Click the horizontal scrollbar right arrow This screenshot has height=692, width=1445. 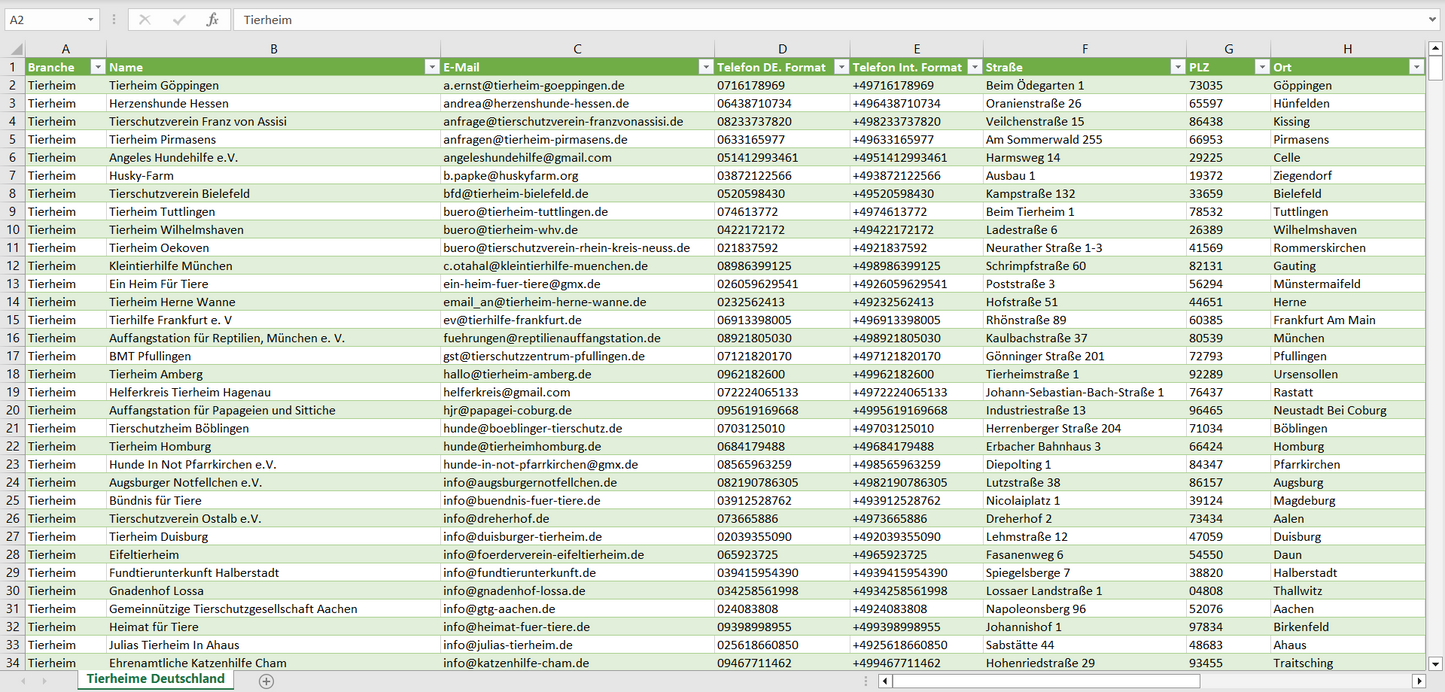point(1418,681)
